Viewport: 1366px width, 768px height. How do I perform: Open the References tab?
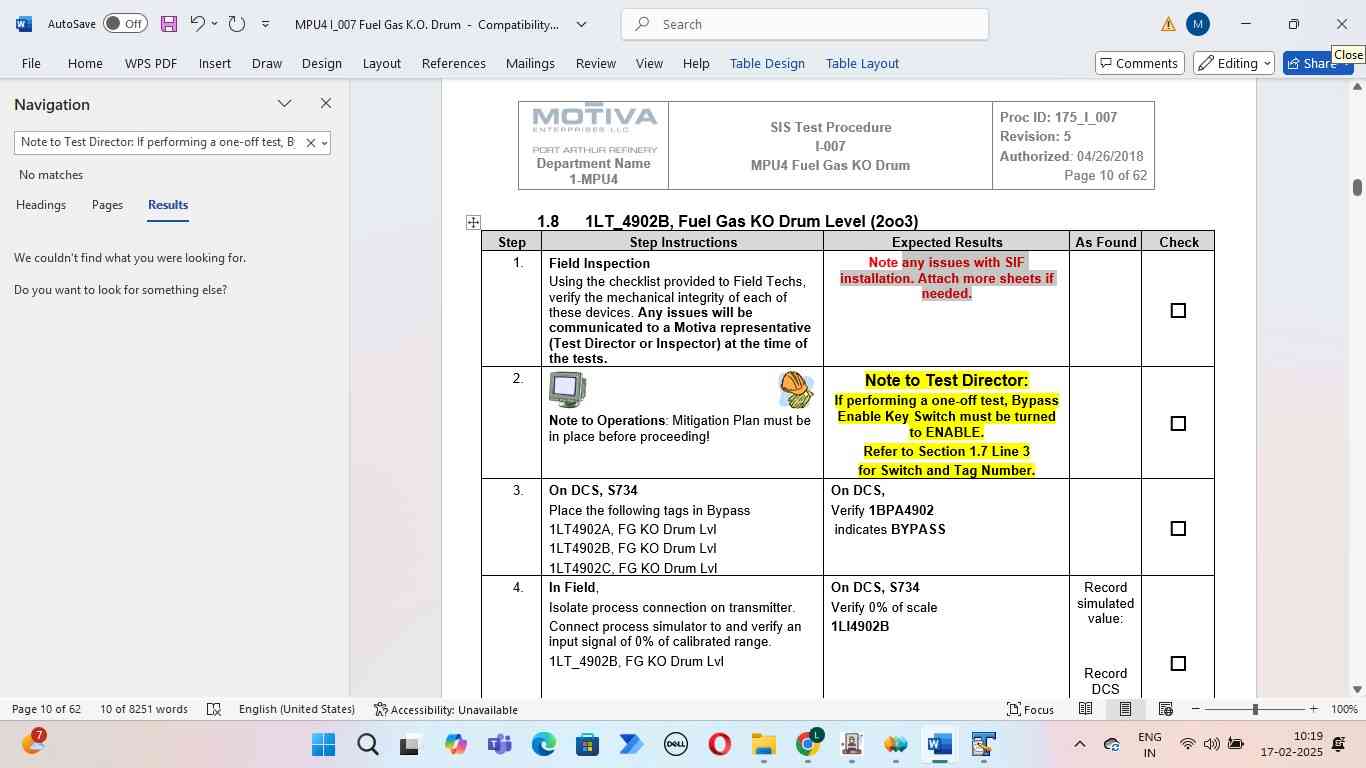pos(454,63)
